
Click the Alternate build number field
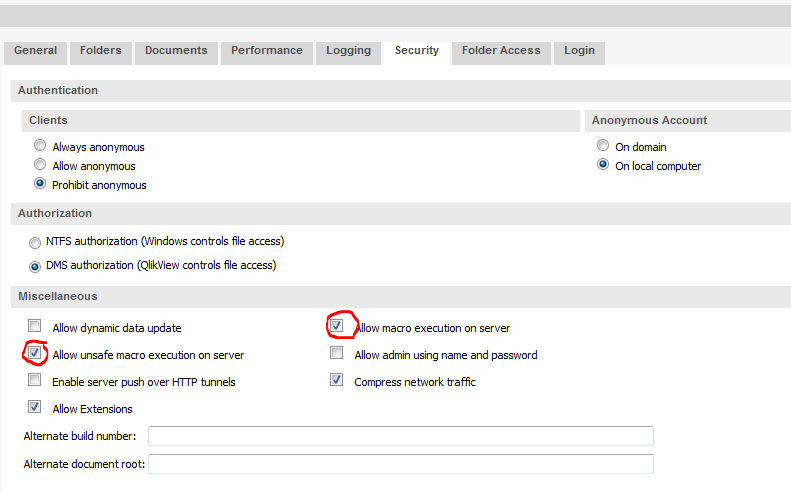point(400,436)
